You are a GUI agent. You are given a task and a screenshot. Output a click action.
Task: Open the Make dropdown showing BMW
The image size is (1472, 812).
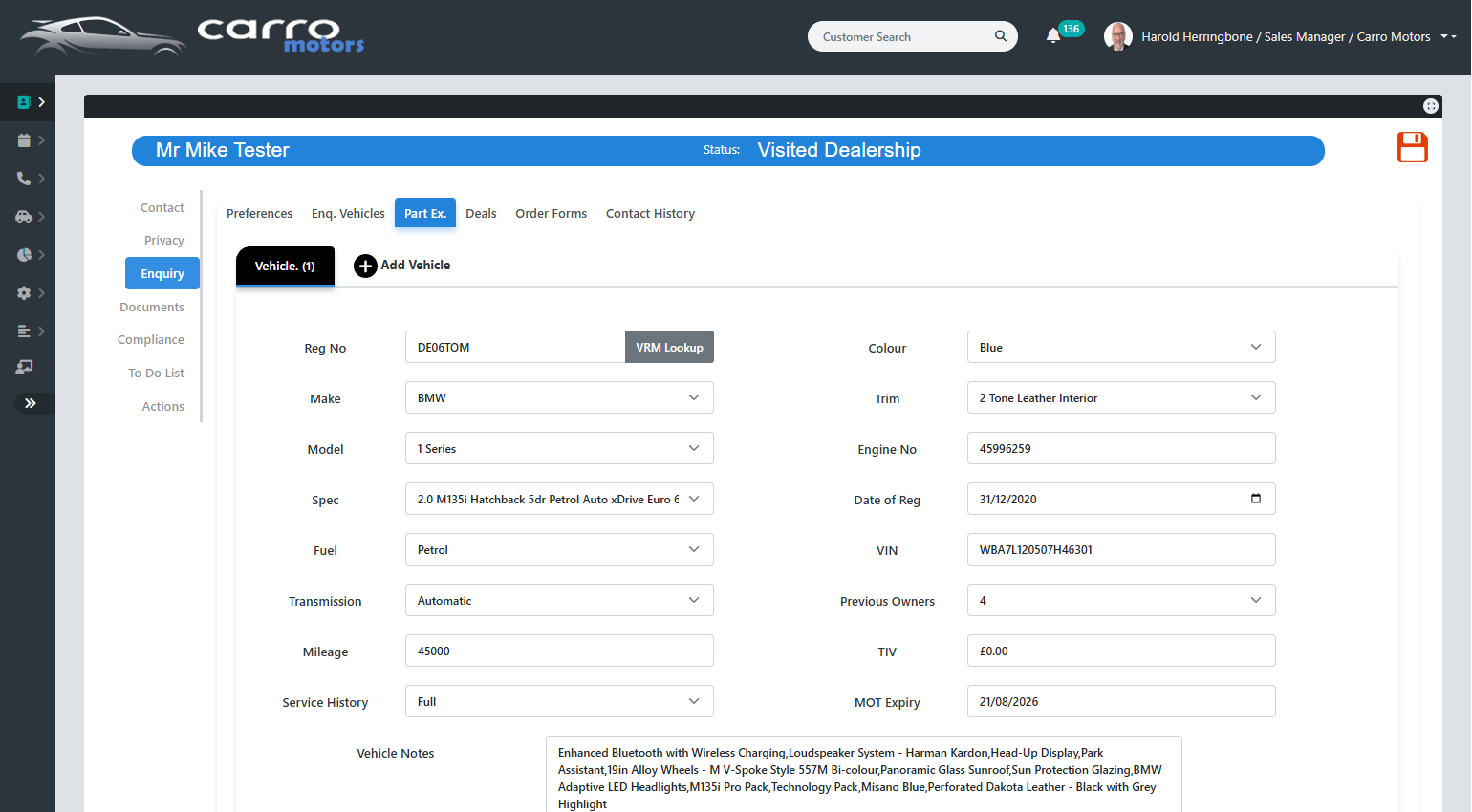coord(559,398)
